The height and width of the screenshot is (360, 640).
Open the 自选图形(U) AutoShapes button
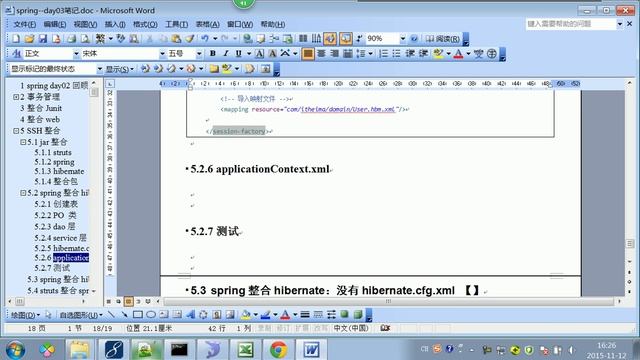(81, 315)
